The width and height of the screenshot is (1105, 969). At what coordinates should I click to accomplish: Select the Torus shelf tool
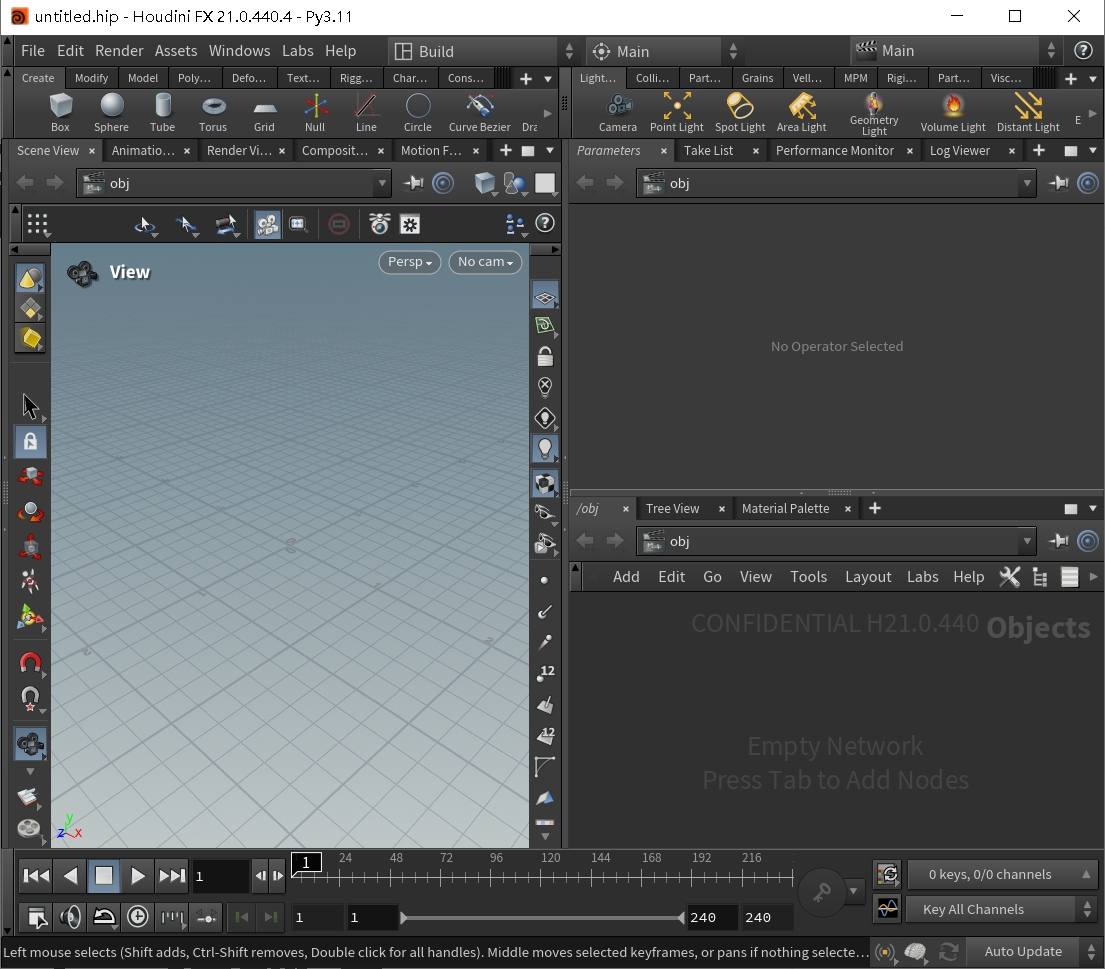click(213, 111)
